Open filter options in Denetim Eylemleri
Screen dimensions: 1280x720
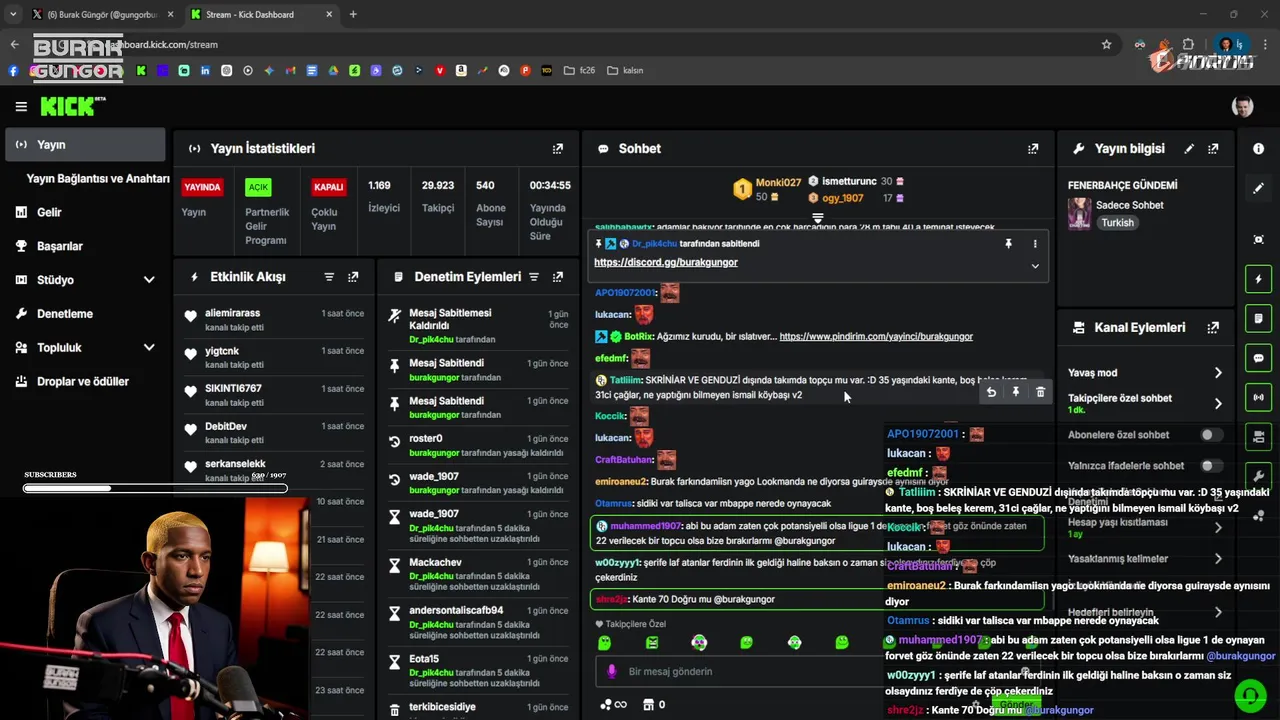point(534,277)
